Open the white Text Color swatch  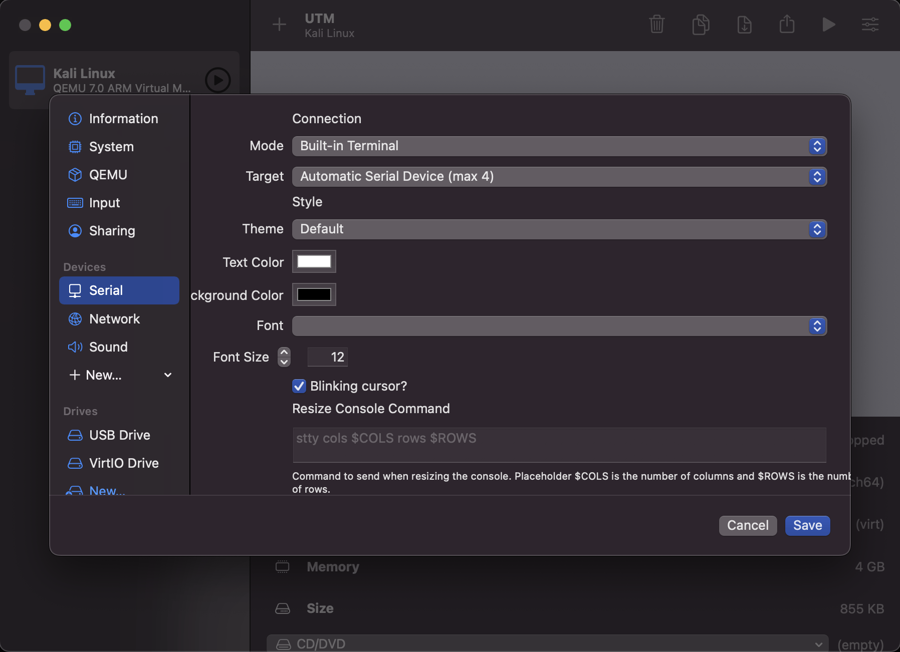pyautogui.click(x=314, y=262)
